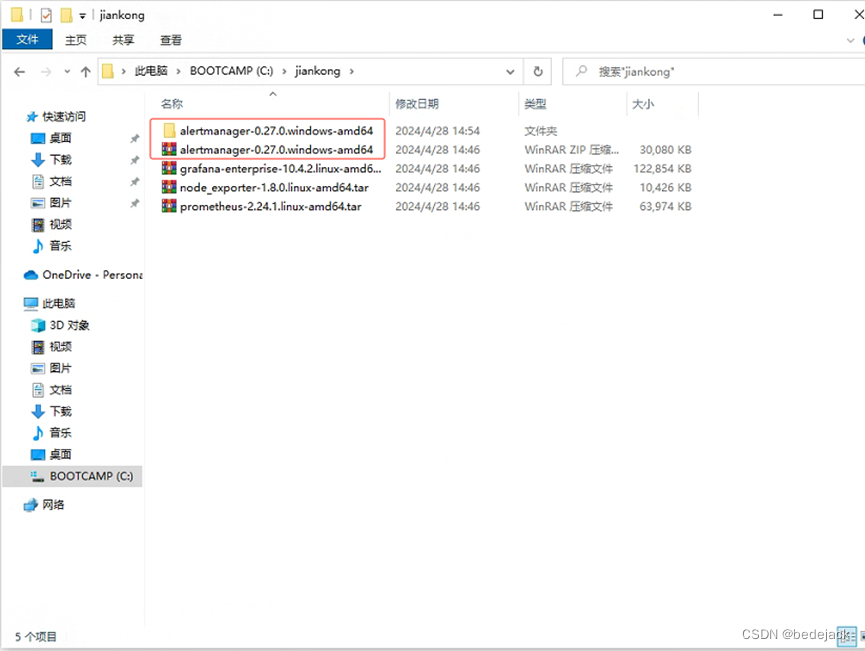This screenshot has width=865, height=651.
Task: Open 视频 under quick access
Action: pyautogui.click(x=60, y=224)
